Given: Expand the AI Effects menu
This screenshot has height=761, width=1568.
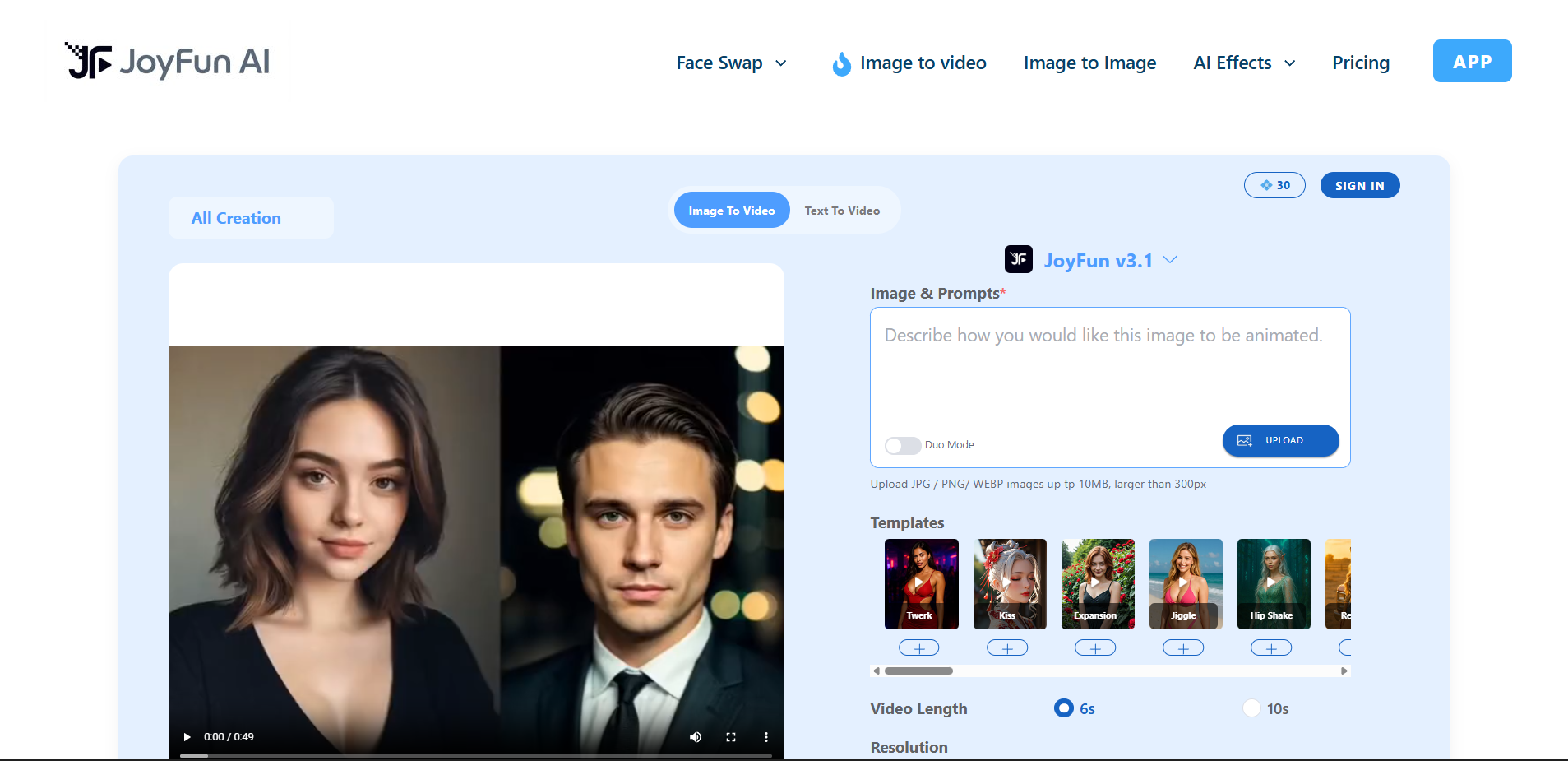Looking at the screenshot, I should (x=1244, y=63).
